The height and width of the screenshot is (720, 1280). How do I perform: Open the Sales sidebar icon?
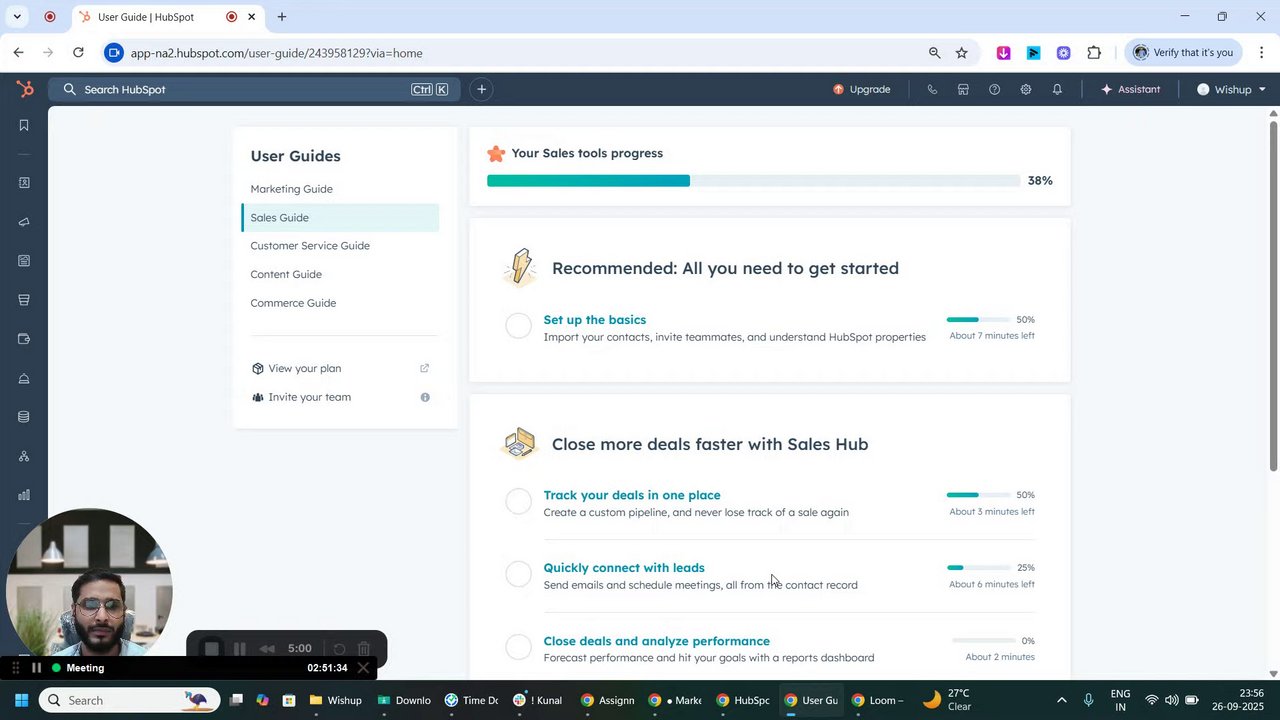[x=24, y=300]
